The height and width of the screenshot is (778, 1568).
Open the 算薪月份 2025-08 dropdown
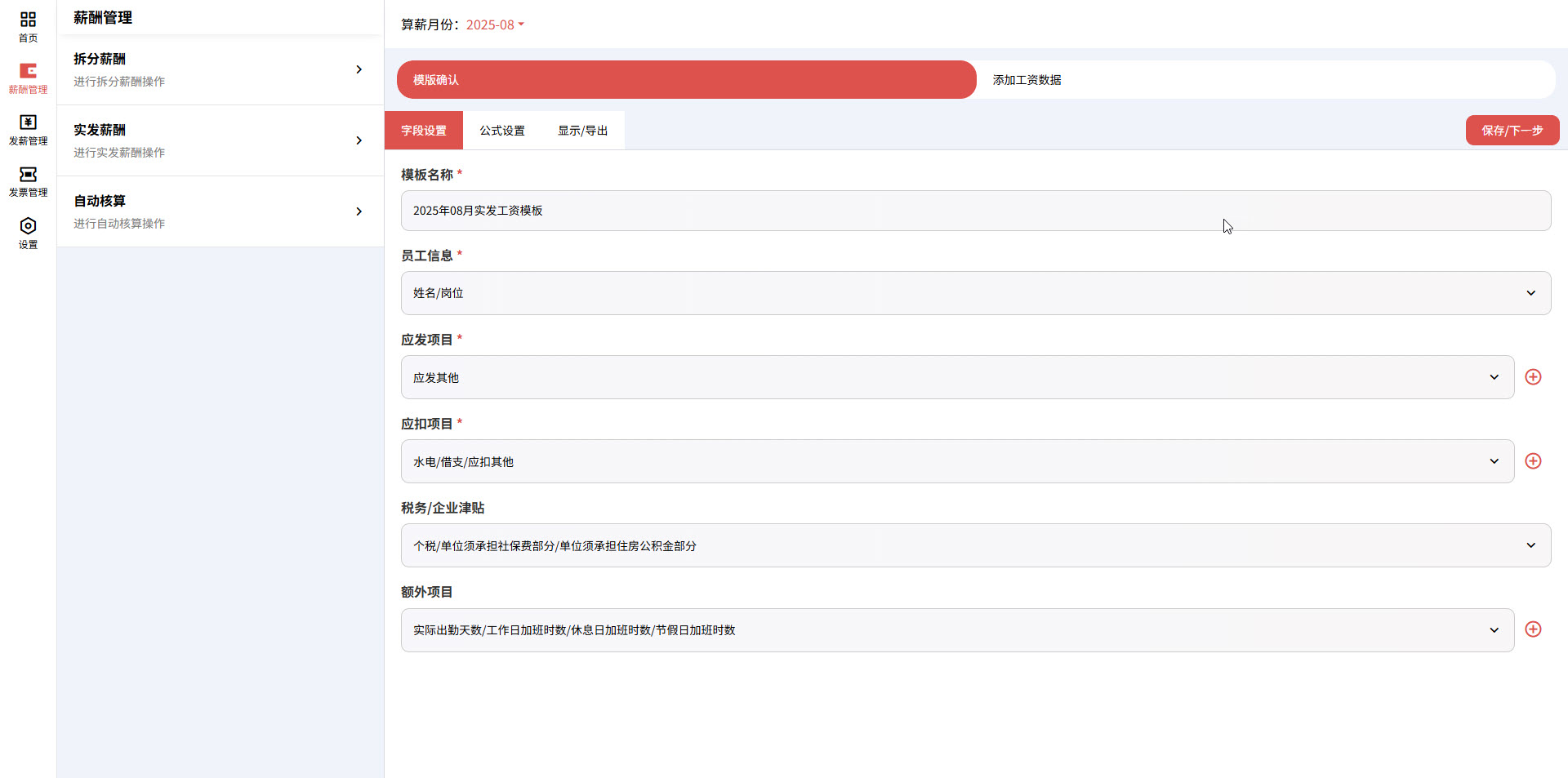(494, 24)
